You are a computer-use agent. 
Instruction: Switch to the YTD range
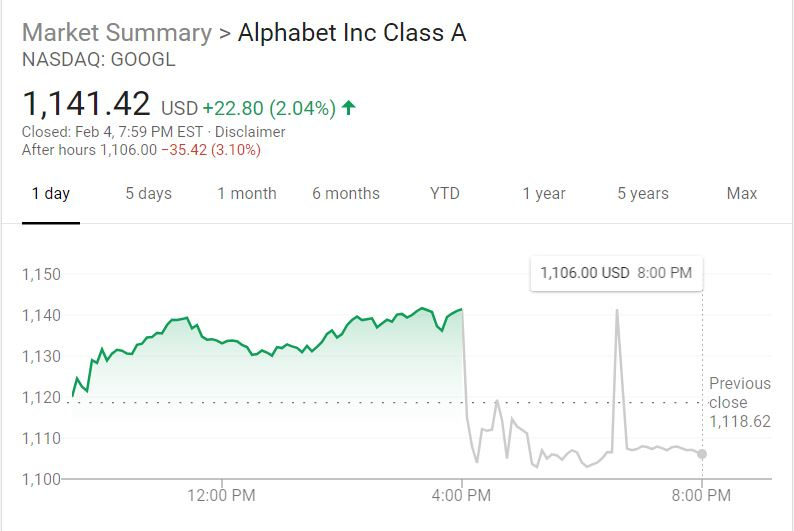pos(445,194)
